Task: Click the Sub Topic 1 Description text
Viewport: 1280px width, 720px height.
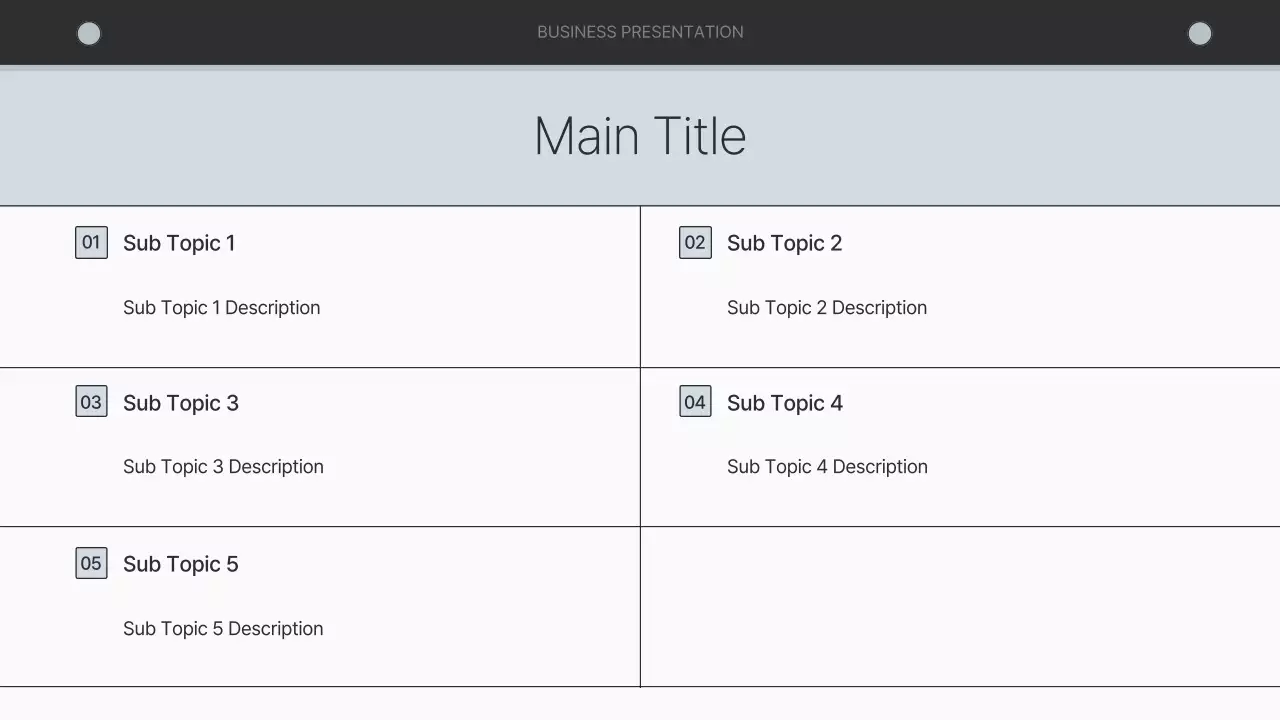Action: coord(221,308)
